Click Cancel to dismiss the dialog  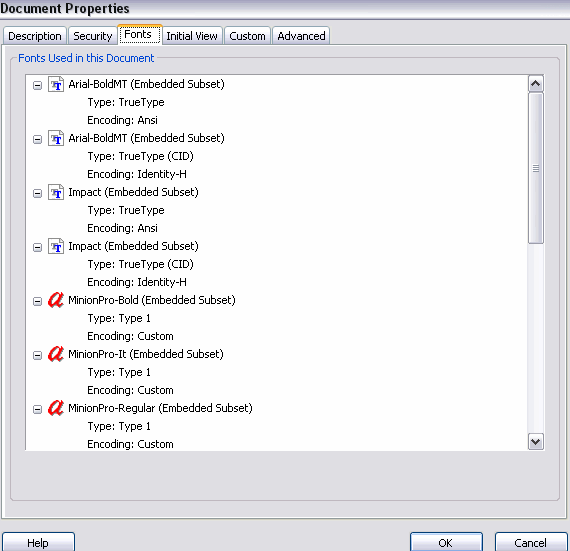tap(531, 542)
